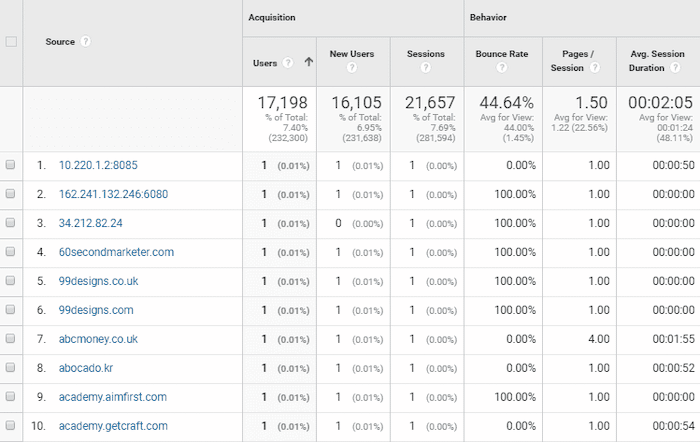Viewport: 700px width, 442px height.
Task: Click the 99designs.co.uk source link
Action: [x=98, y=281]
